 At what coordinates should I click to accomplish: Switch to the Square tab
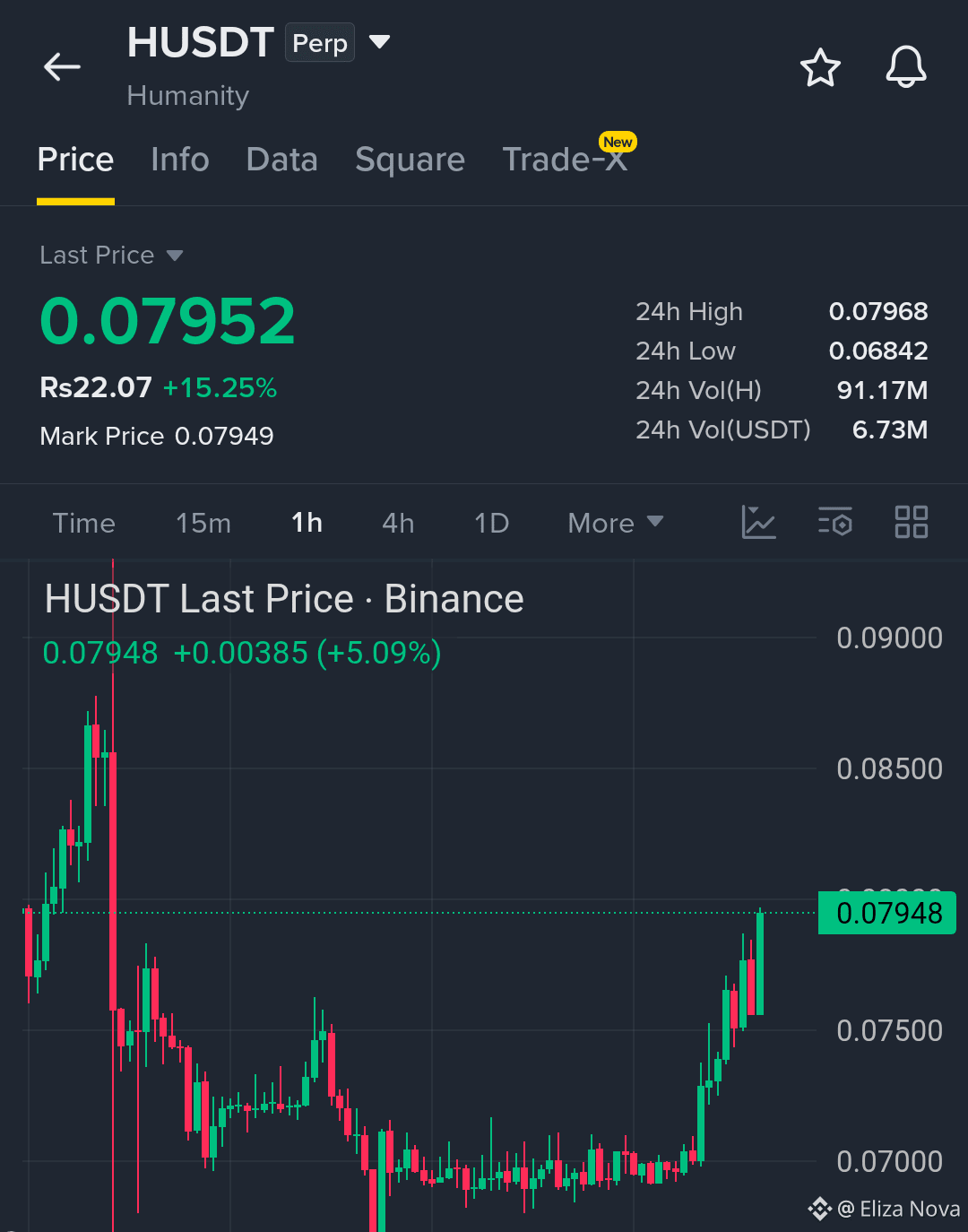410,160
